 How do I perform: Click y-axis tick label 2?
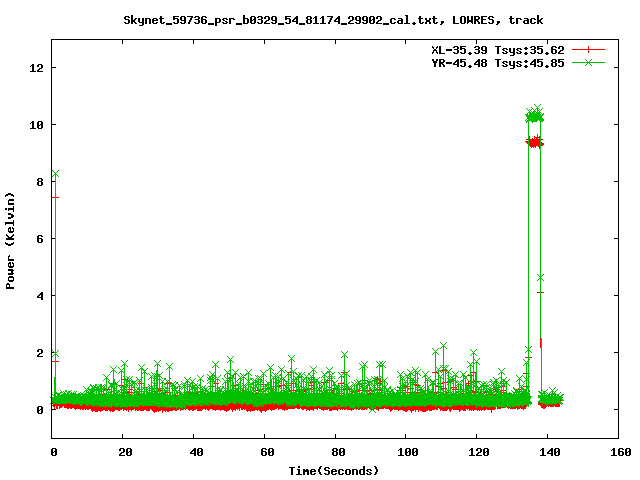point(40,353)
